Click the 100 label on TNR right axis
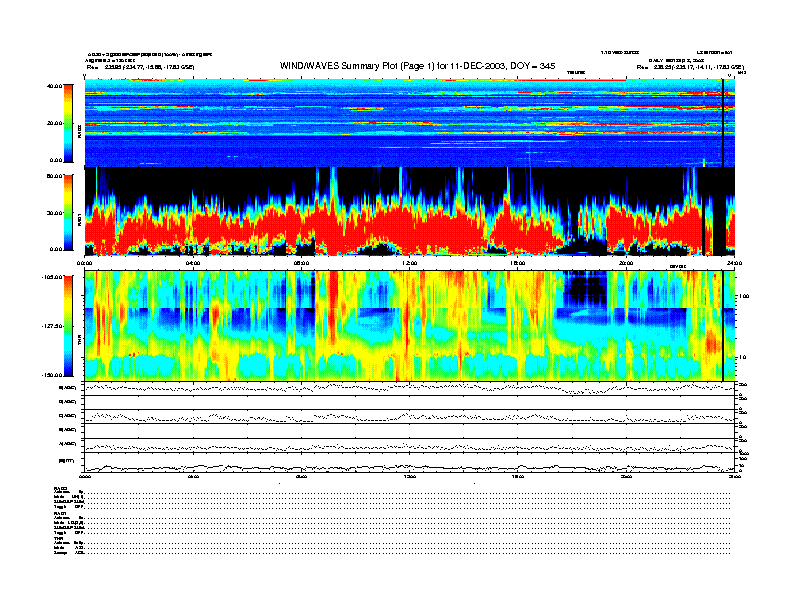This screenshot has height=612, width=792. 744,296
